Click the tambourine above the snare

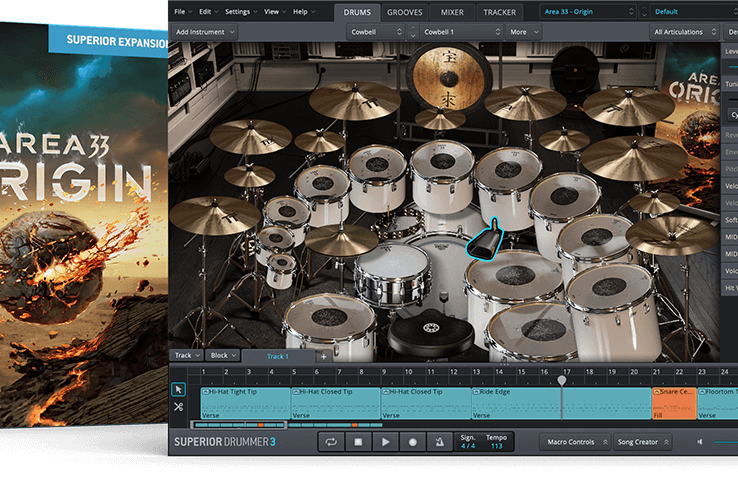click(x=399, y=223)
